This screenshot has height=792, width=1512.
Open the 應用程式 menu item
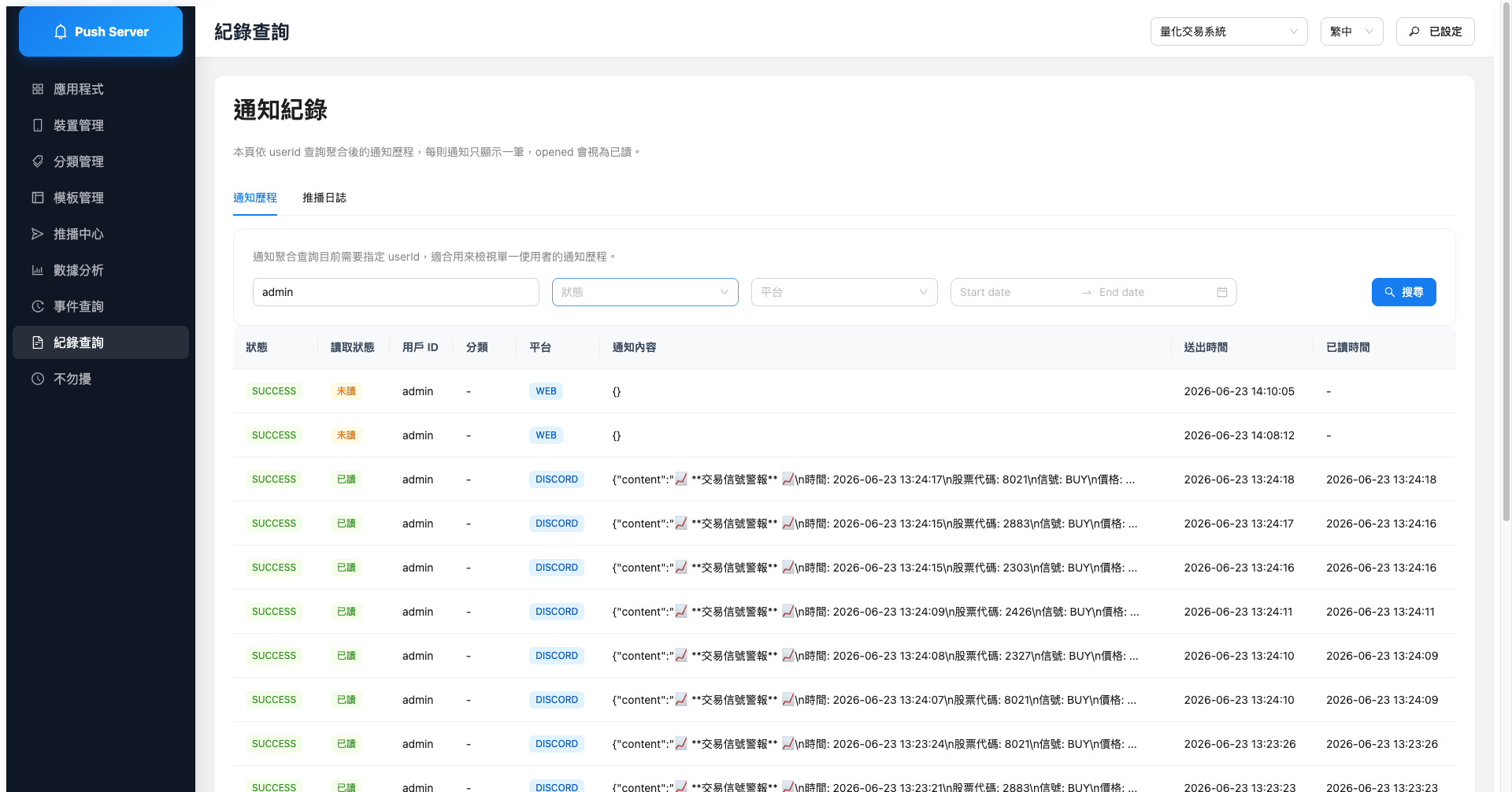101,89
